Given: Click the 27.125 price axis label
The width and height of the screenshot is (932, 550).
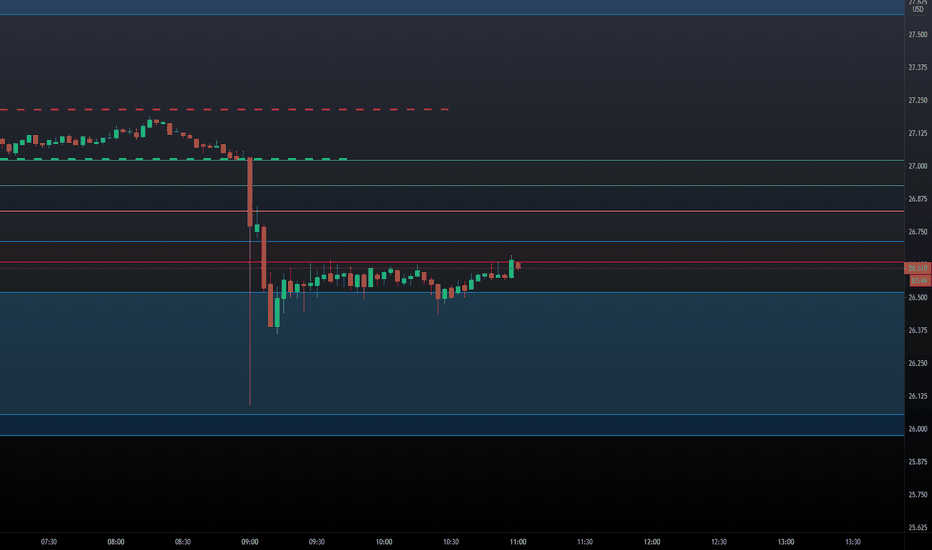Looking at the screenshot, I should [918, 133].
